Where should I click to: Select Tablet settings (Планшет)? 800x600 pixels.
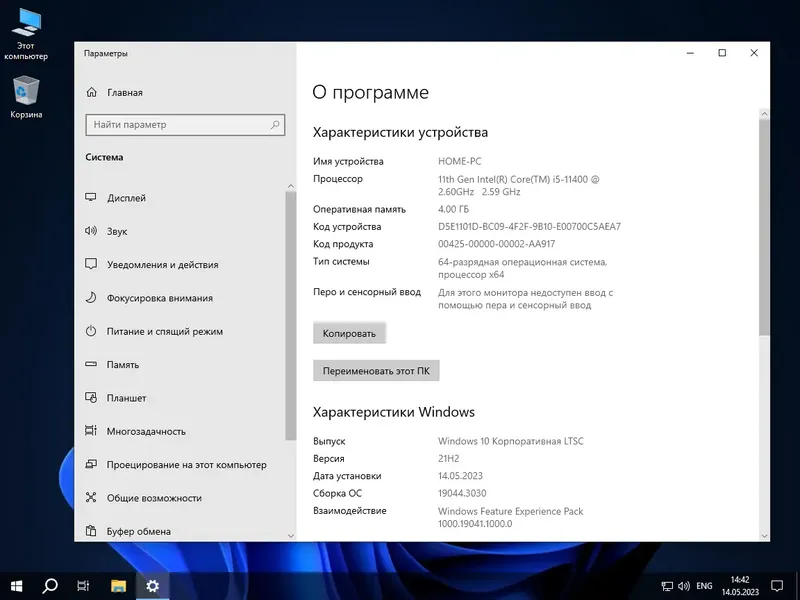tap(128, 397)
